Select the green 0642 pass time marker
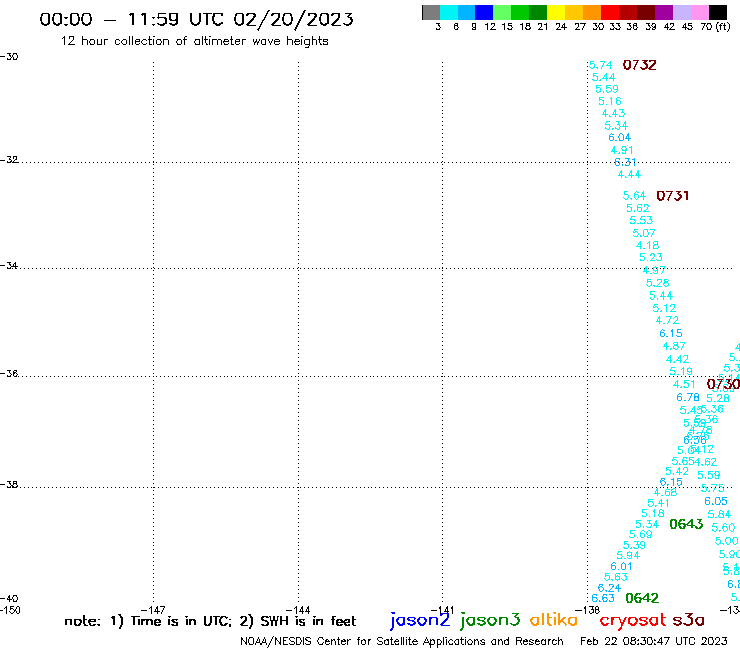This screenshot has width=740, height=650. click(642, 598)
